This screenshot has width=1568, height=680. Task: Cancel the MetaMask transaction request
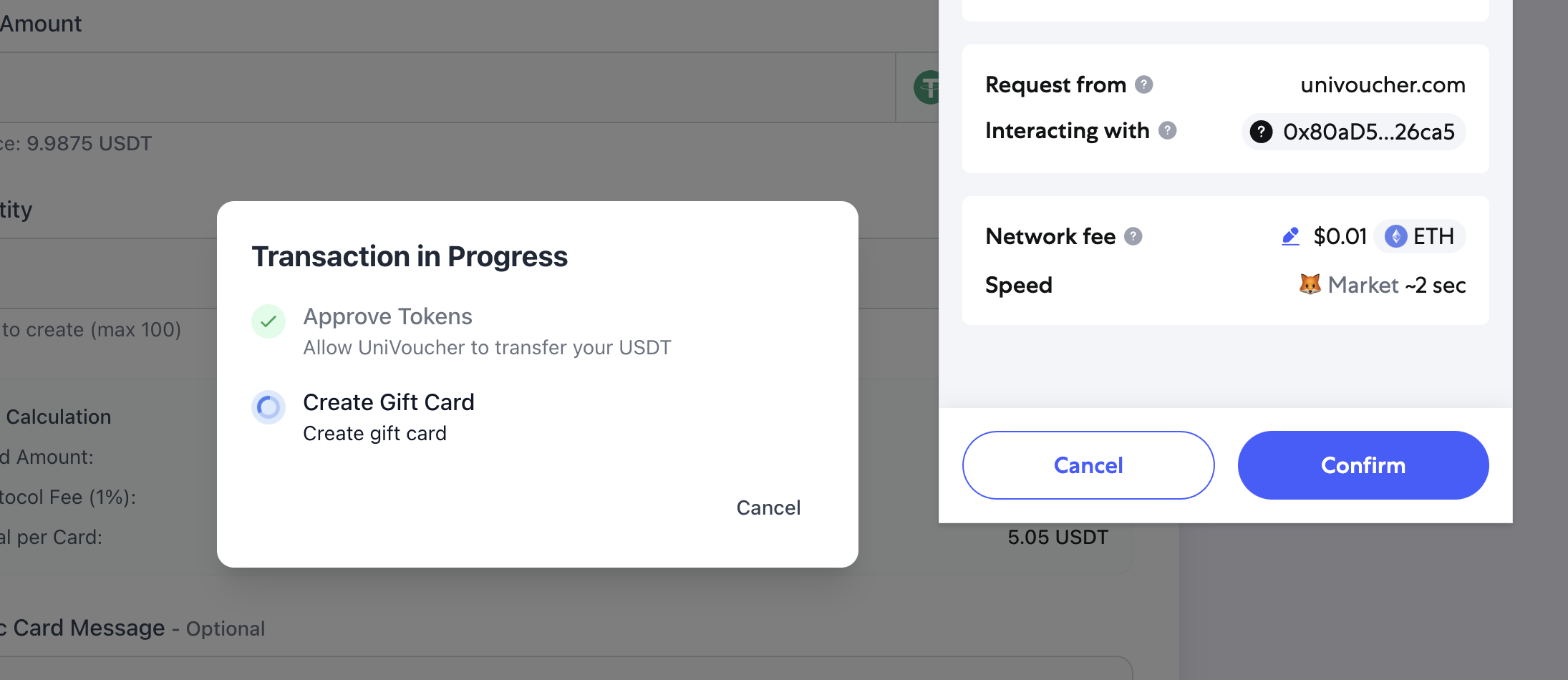point(1088,465)
